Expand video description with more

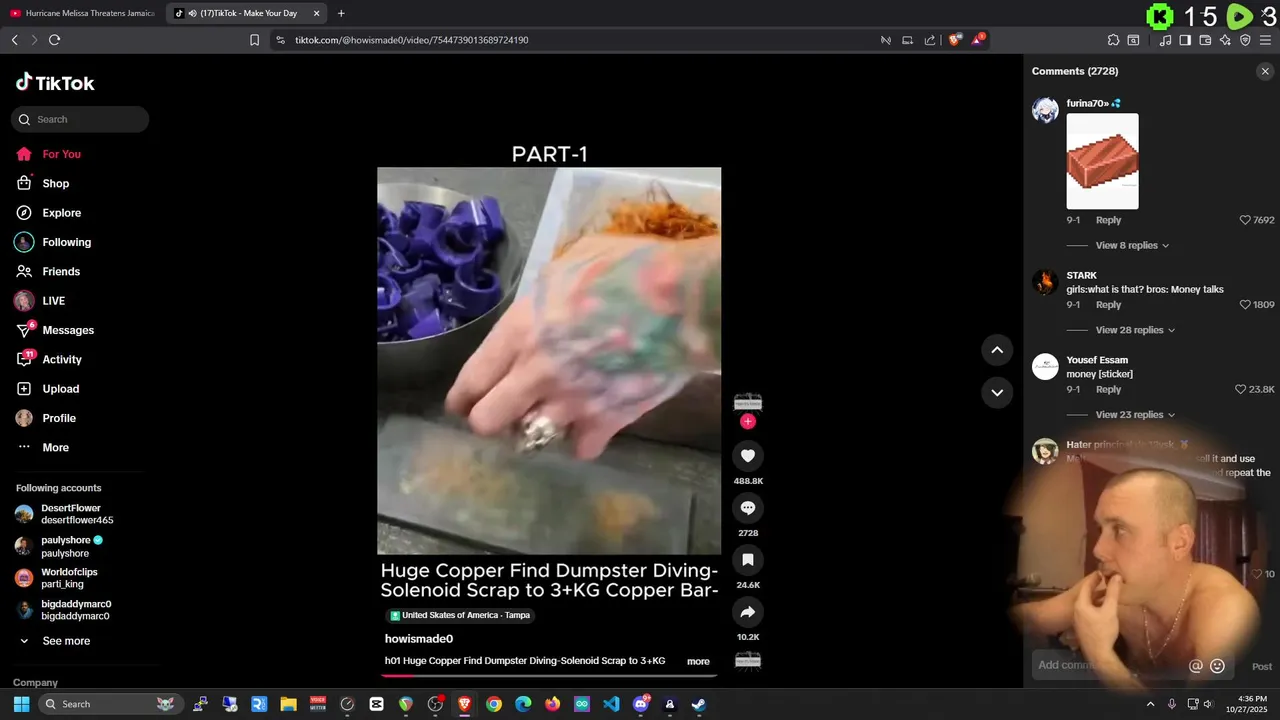coord(698,661)
